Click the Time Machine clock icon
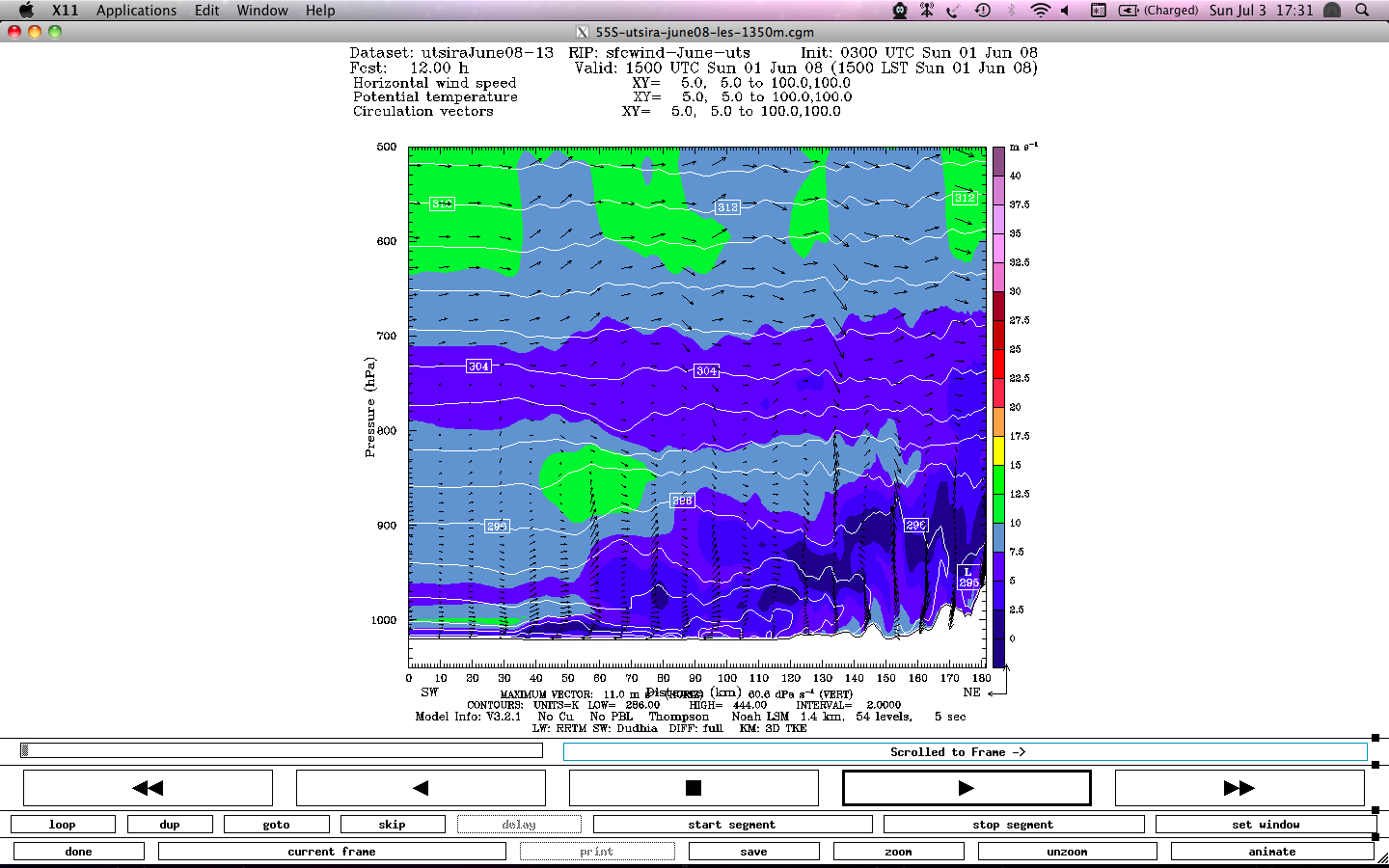Image resolution: width=1389 pixels, height=868 pixels. [983, 11]
